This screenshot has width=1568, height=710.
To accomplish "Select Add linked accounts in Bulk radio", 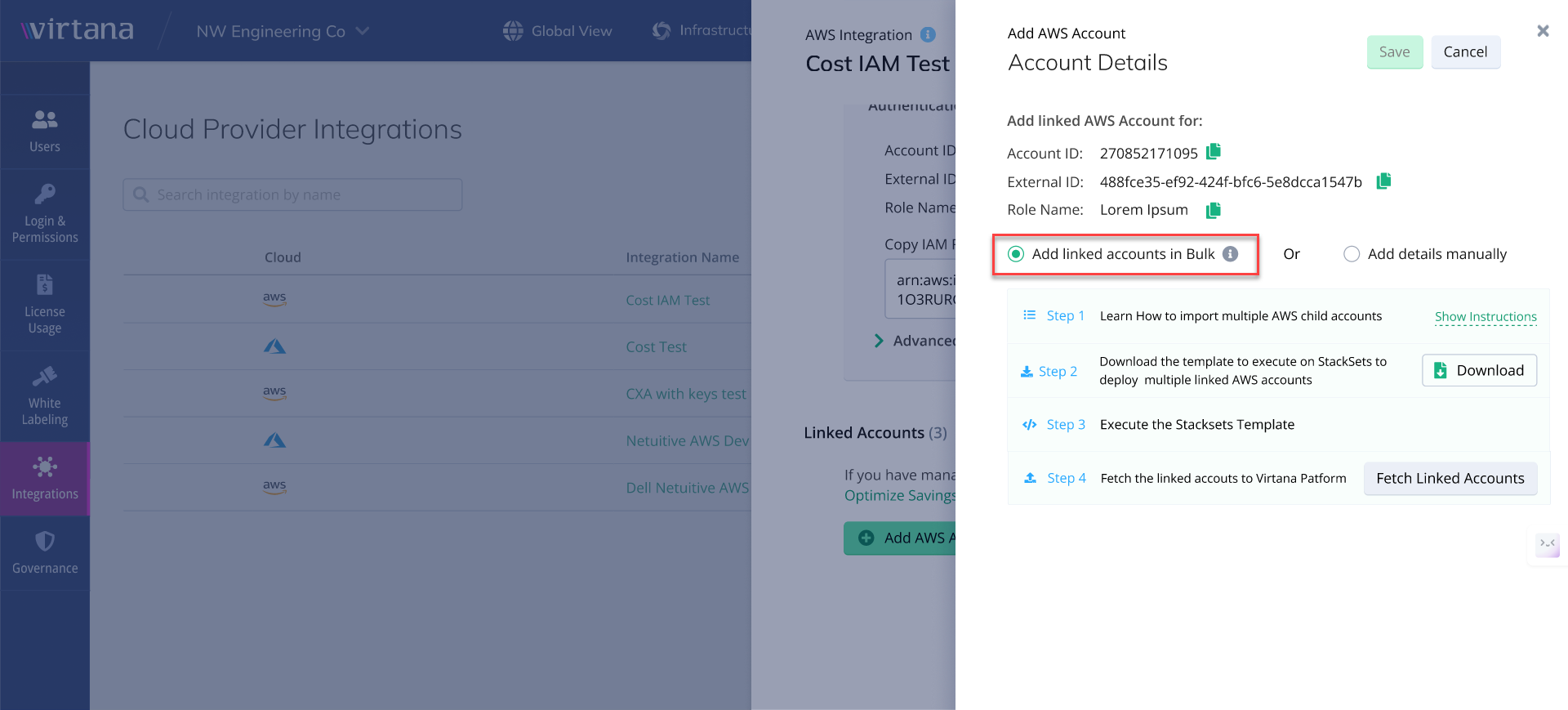I will point(1016,254).
